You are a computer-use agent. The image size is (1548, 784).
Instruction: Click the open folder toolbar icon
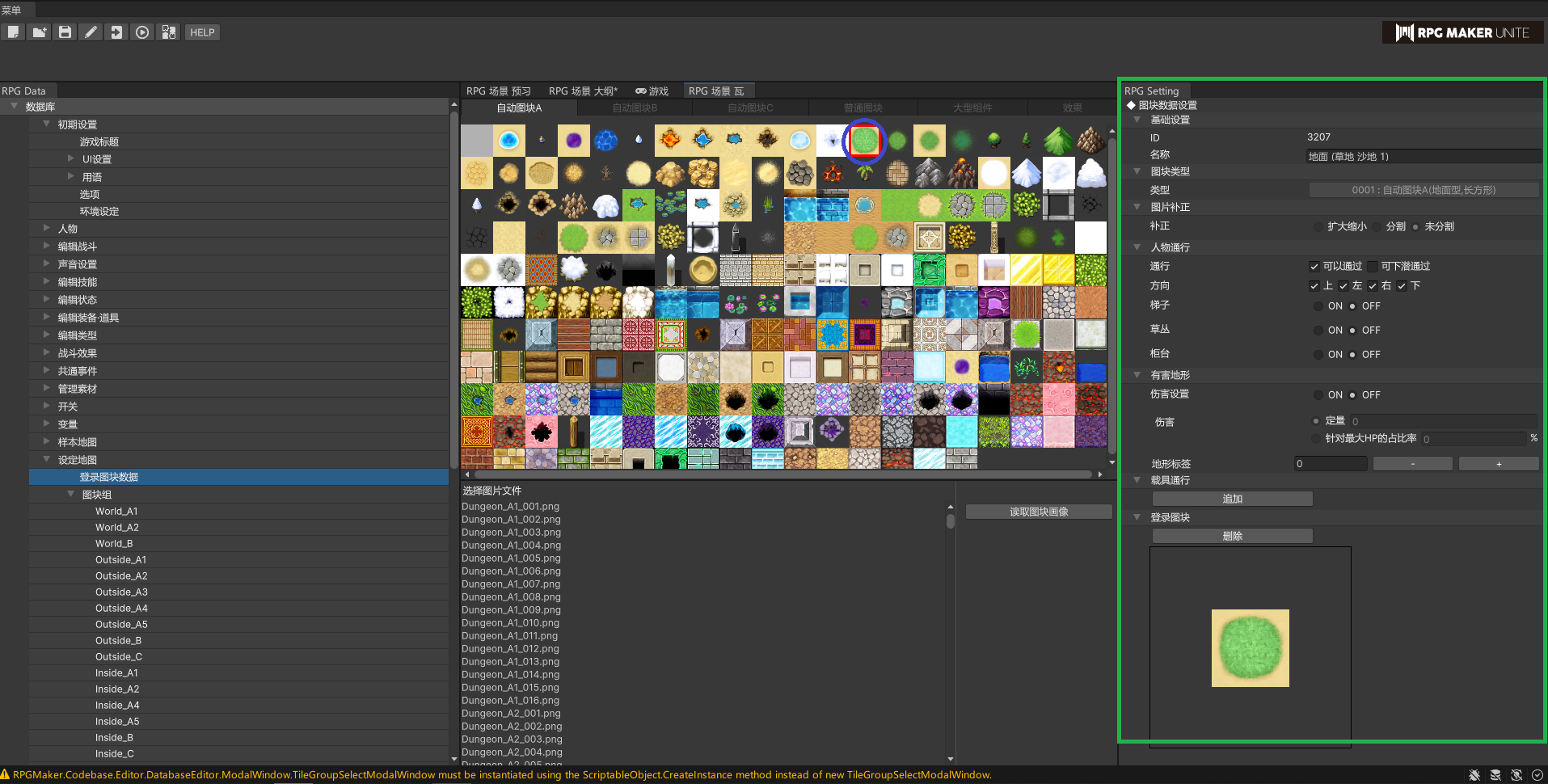(39, 32)
